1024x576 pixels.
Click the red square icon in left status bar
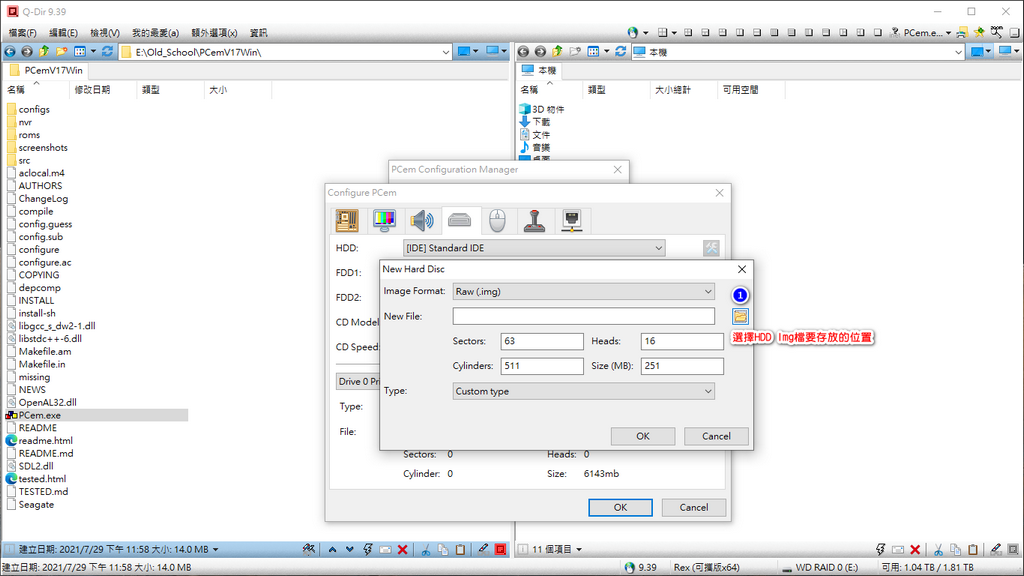pyautogui.click(x=501, y=550)
